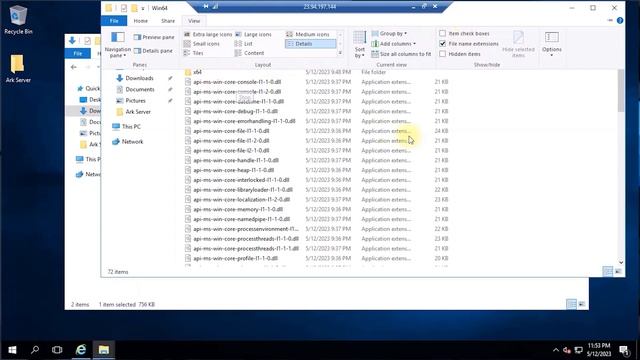Open the Windows Start menu

click(12, 350)
